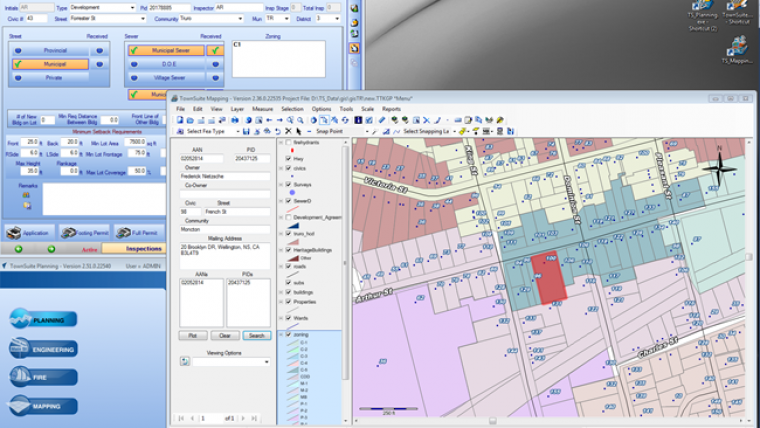Select the Zoom In magnifier tool

pos(290,120)
